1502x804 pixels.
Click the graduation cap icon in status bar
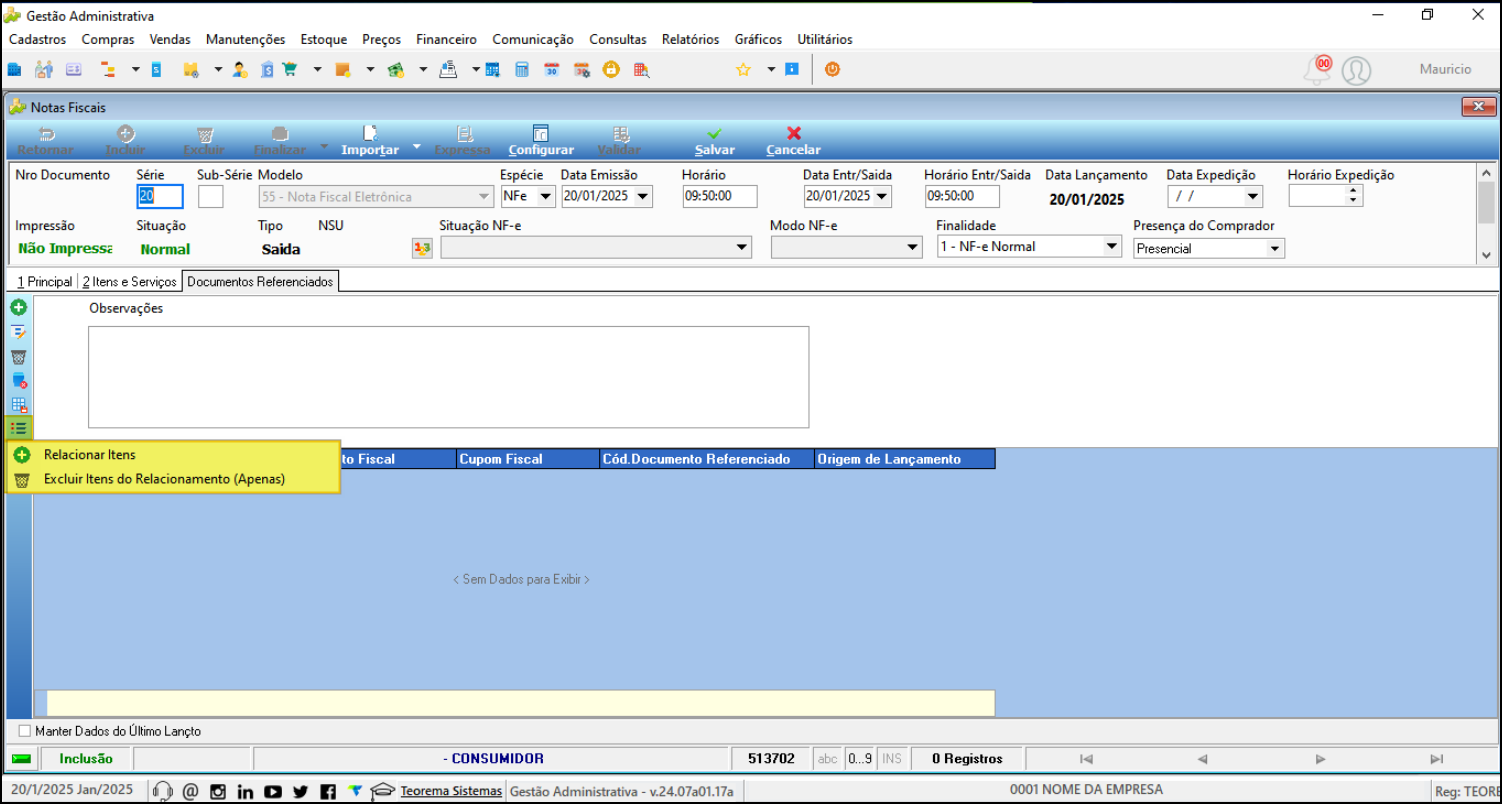382,791
